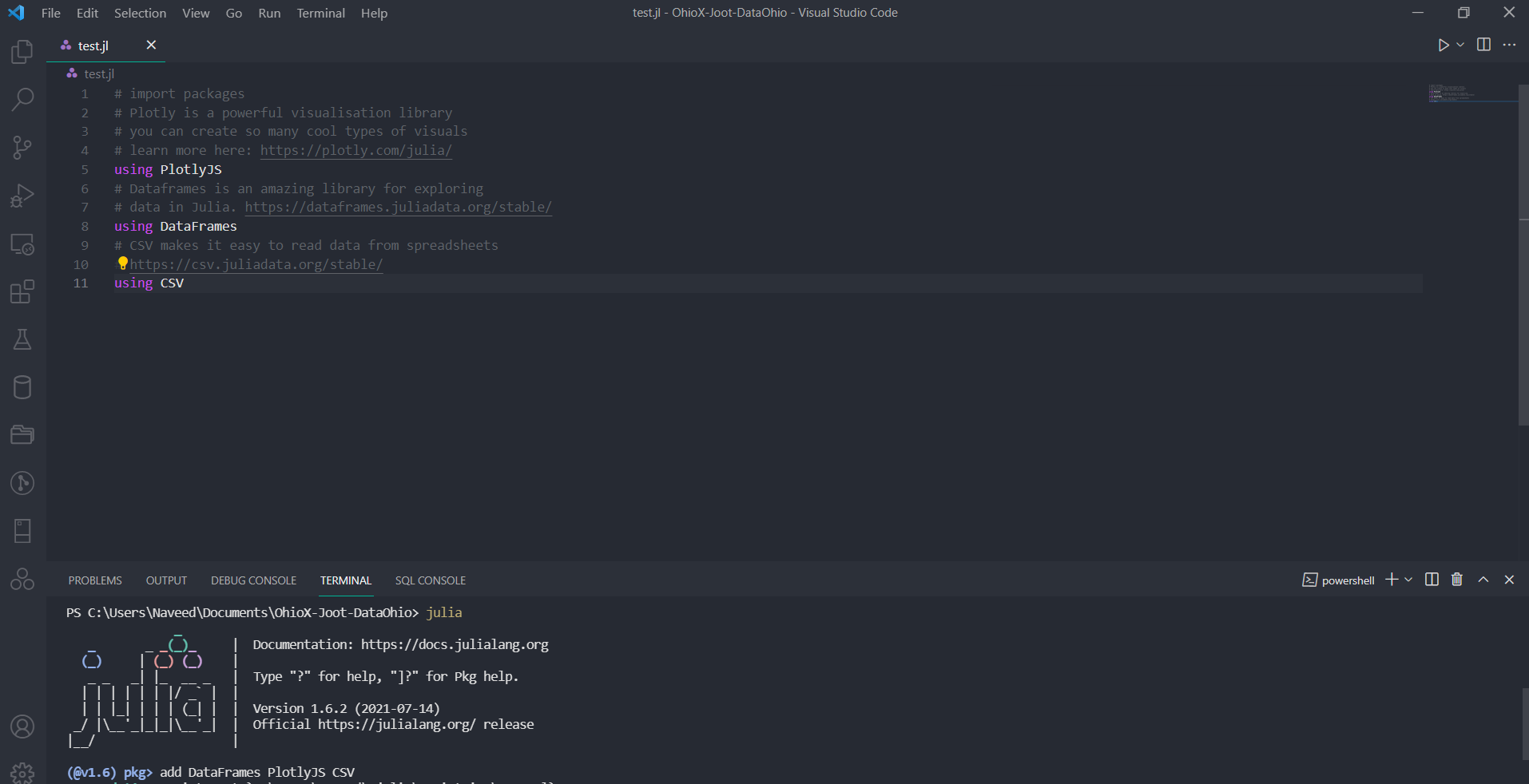1529x784 pixels.
Task: Restore down the VS Code window
Action: click(1463, 13)
